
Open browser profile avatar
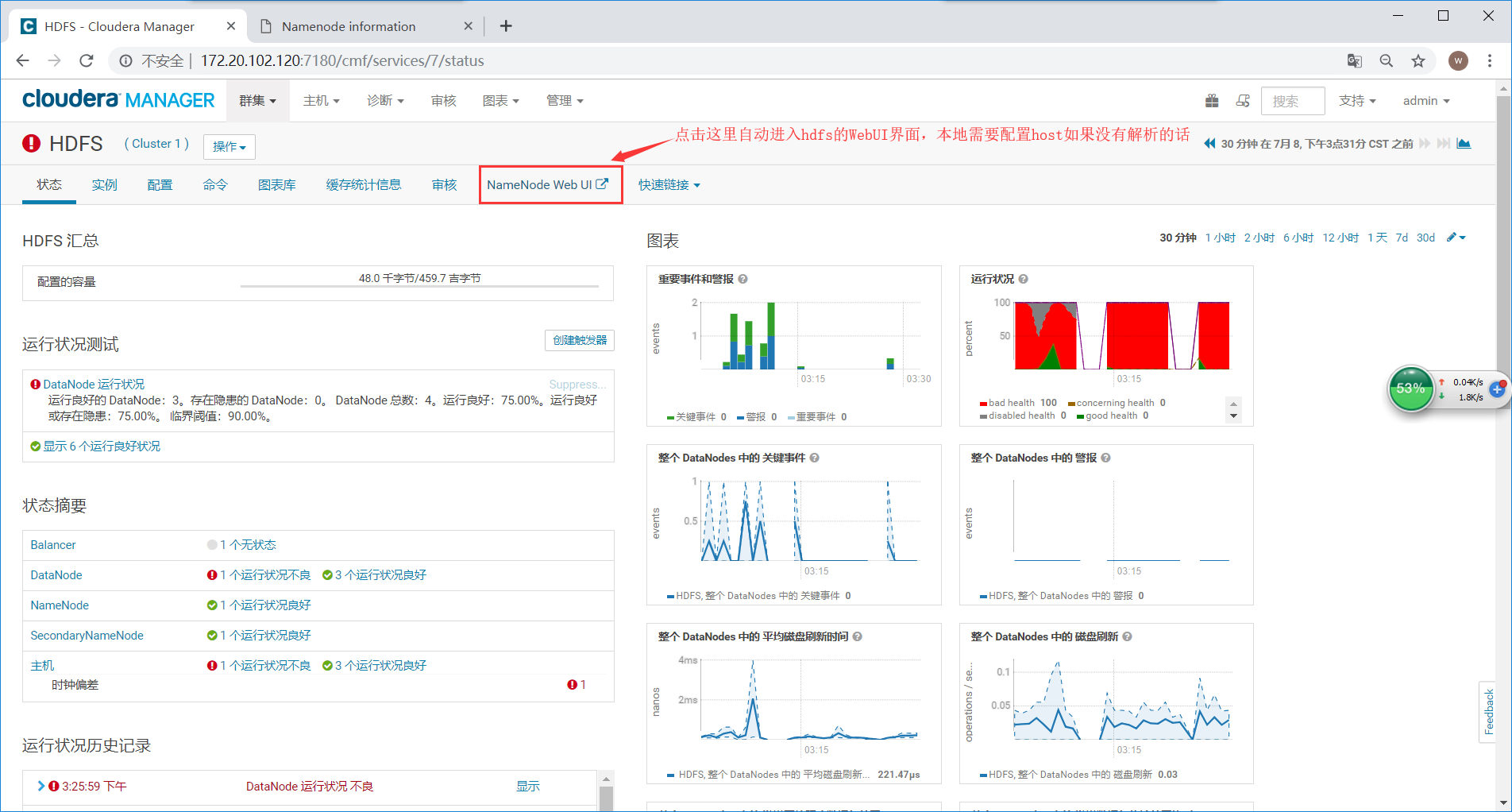click(x=1458, y=60)
